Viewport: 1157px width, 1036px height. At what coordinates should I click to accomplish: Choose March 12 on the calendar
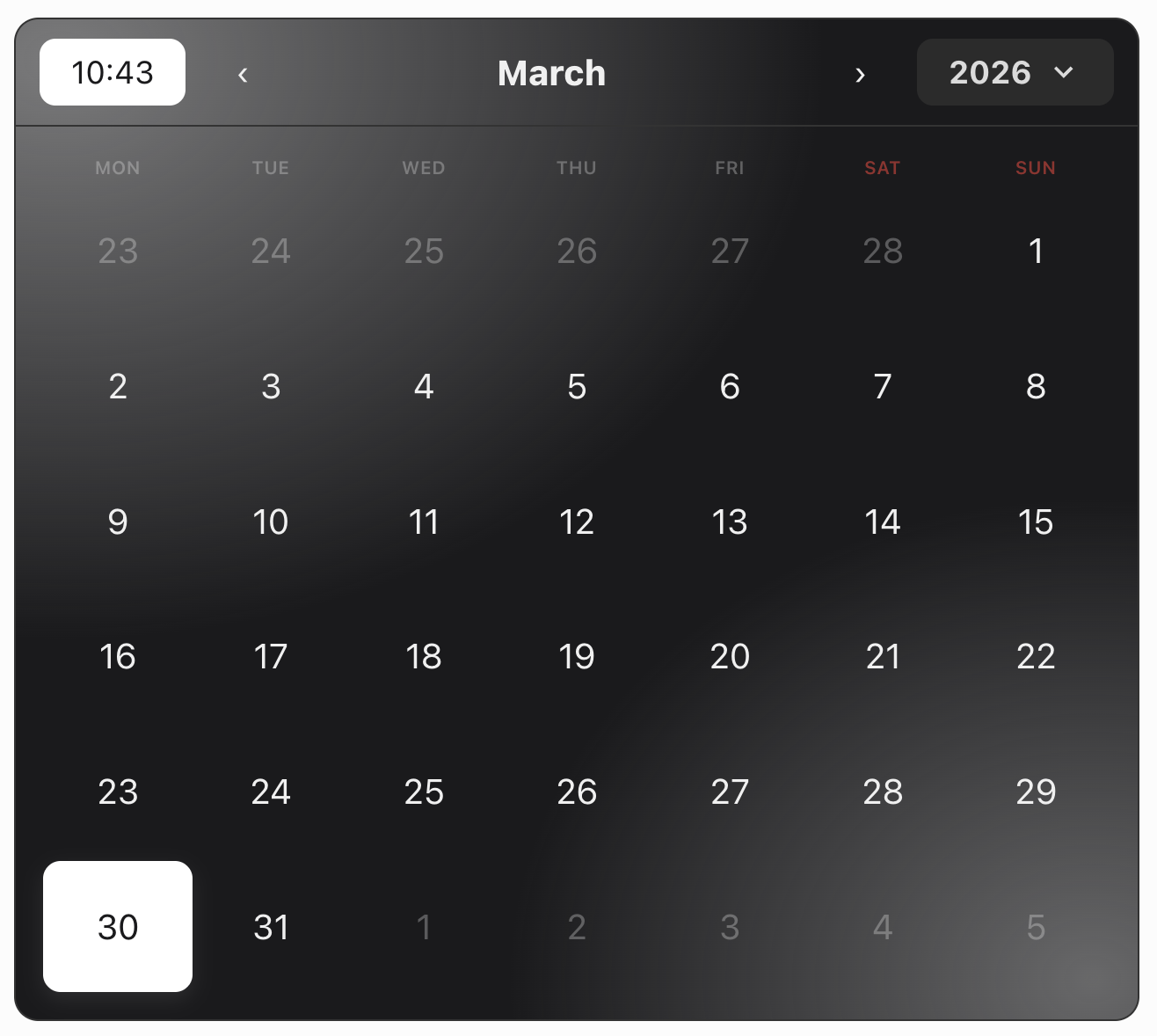(577, 522)
